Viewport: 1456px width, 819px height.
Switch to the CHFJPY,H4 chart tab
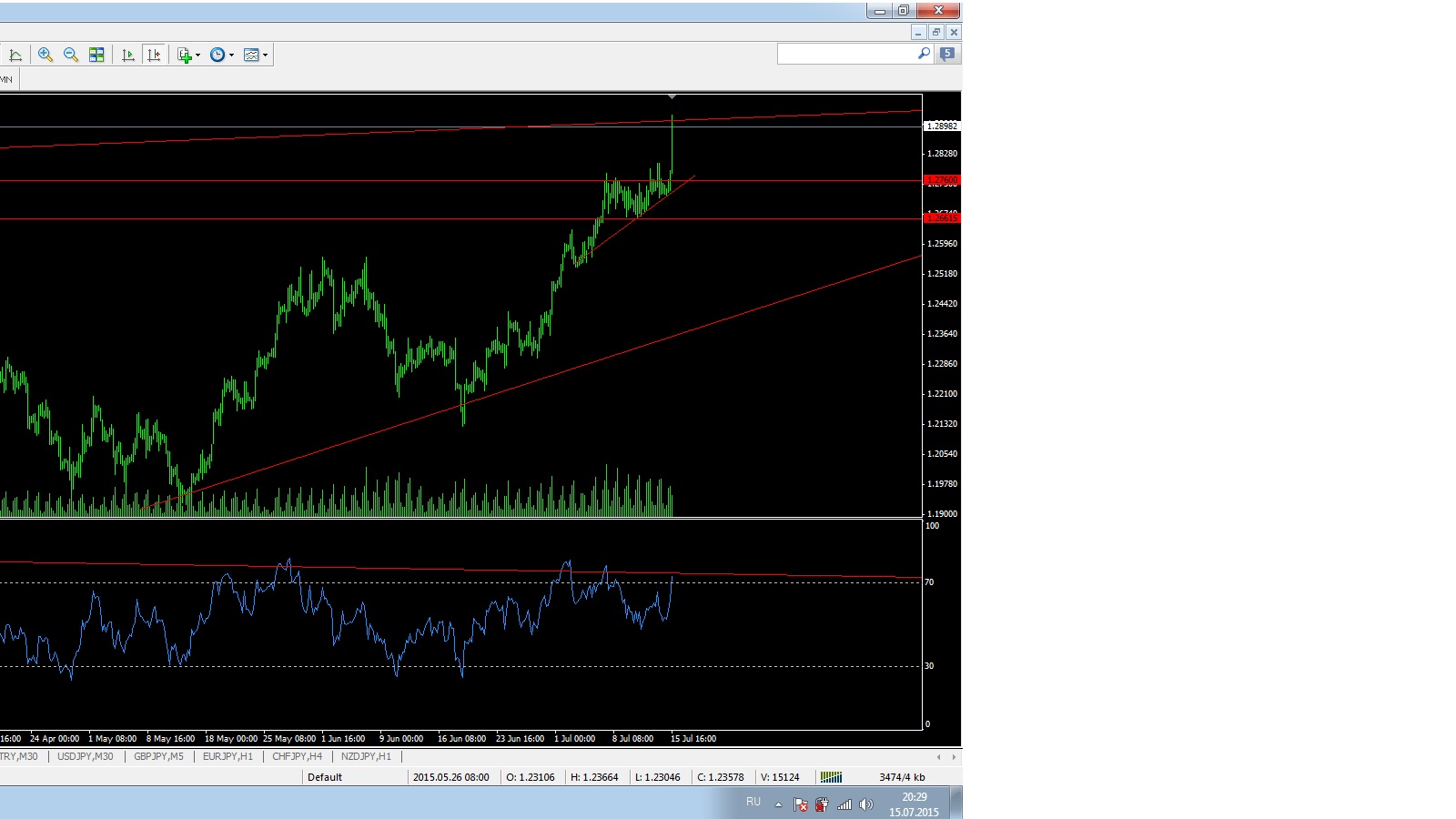tap(297, 756)
